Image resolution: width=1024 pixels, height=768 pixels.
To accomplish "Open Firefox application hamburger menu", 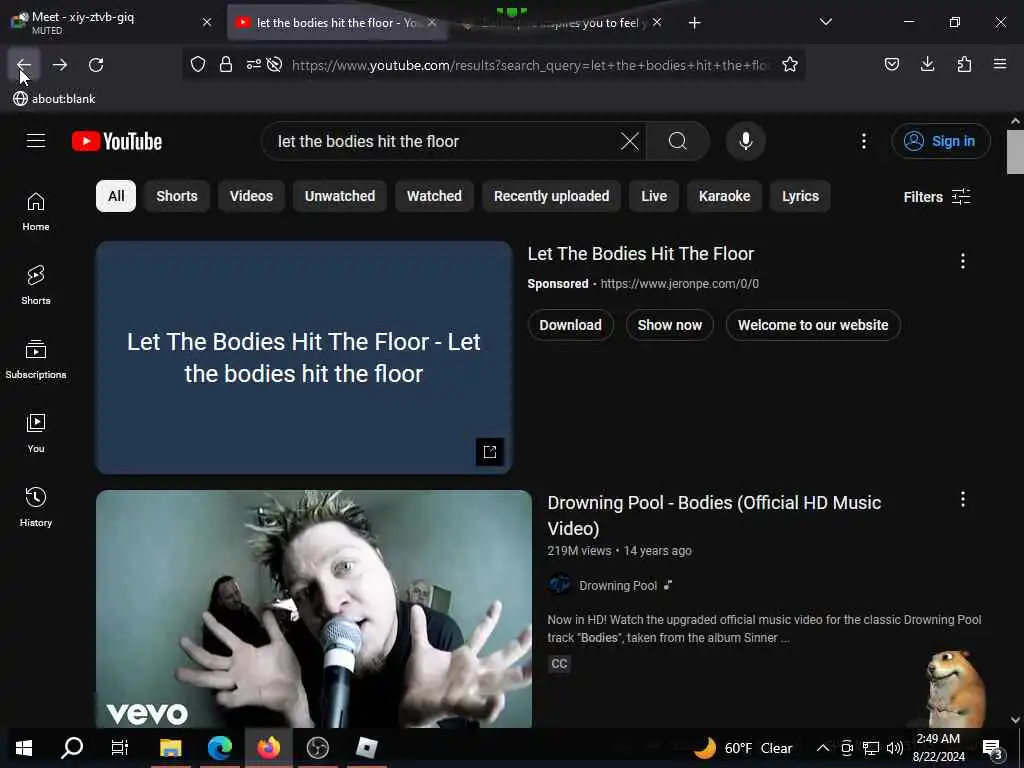I will point(1000,64).
